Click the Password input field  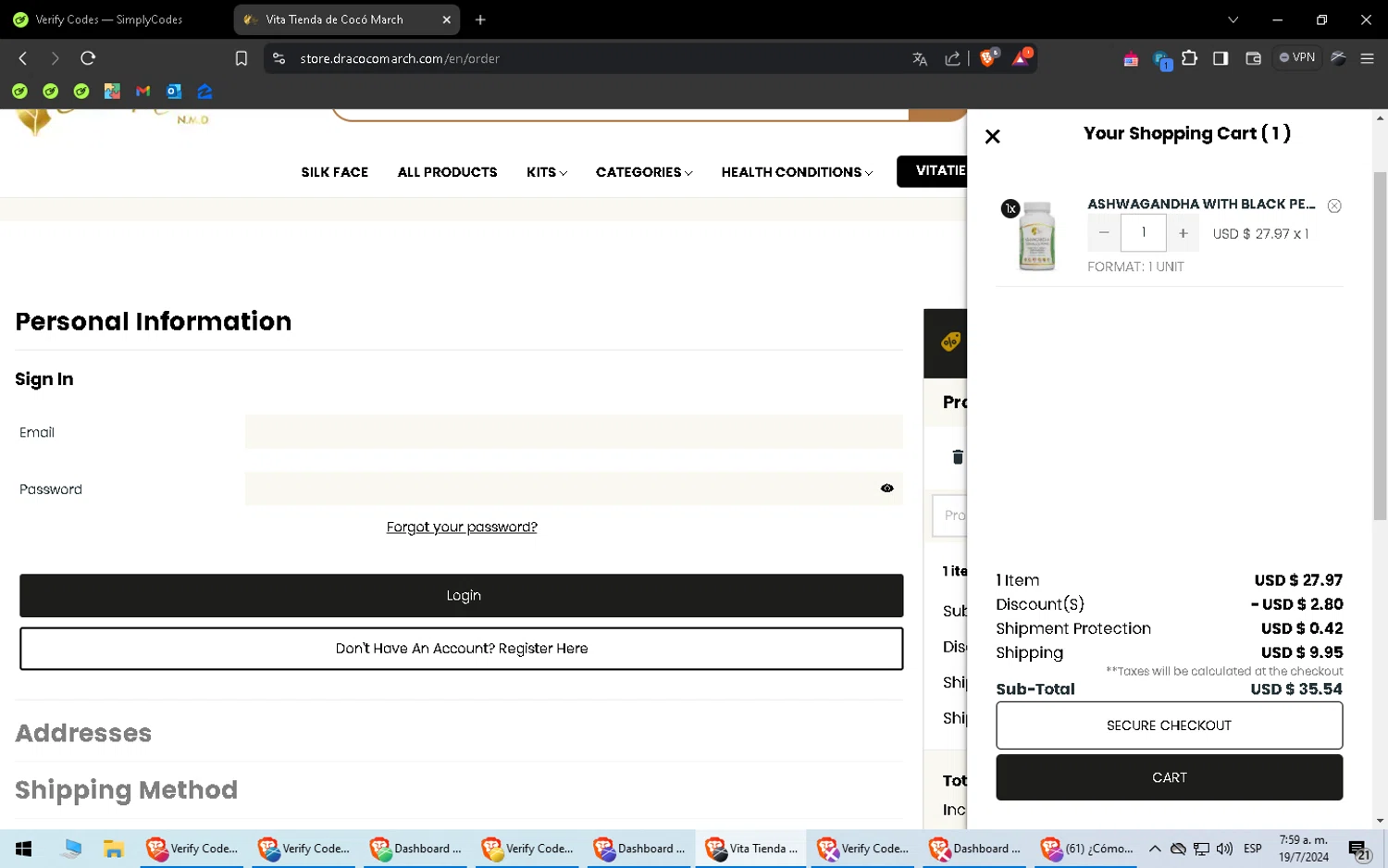pyautogui.click(x=574, y=489)
